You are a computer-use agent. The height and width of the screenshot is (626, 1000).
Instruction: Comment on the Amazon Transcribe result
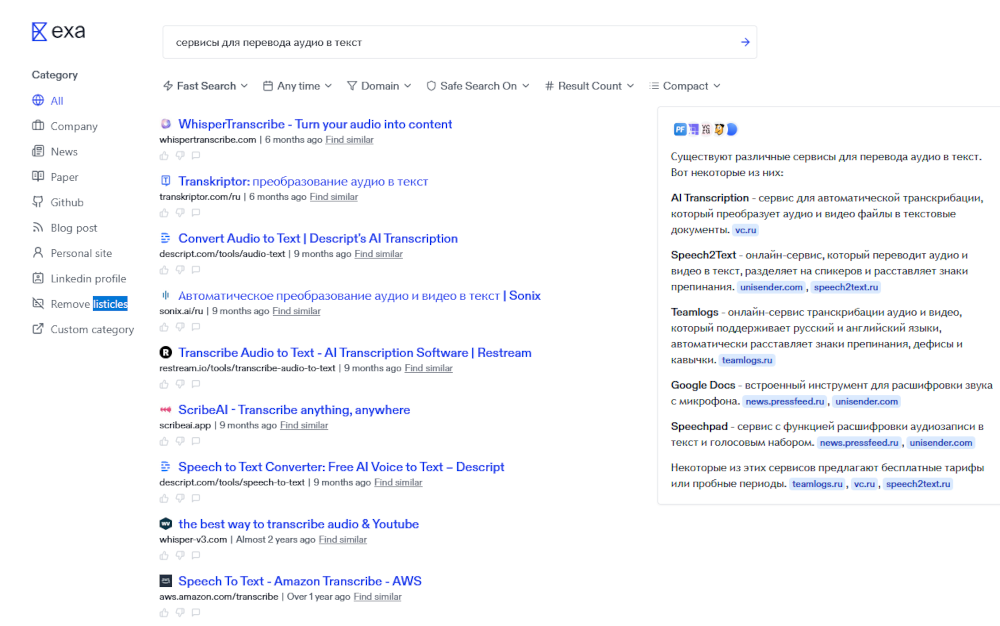tap(196, 613)
